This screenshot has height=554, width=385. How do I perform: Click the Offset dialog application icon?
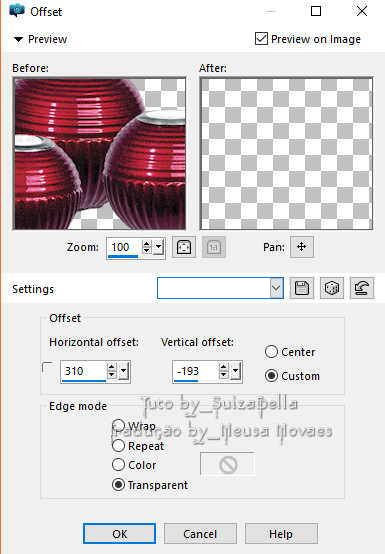pos(17,11)
